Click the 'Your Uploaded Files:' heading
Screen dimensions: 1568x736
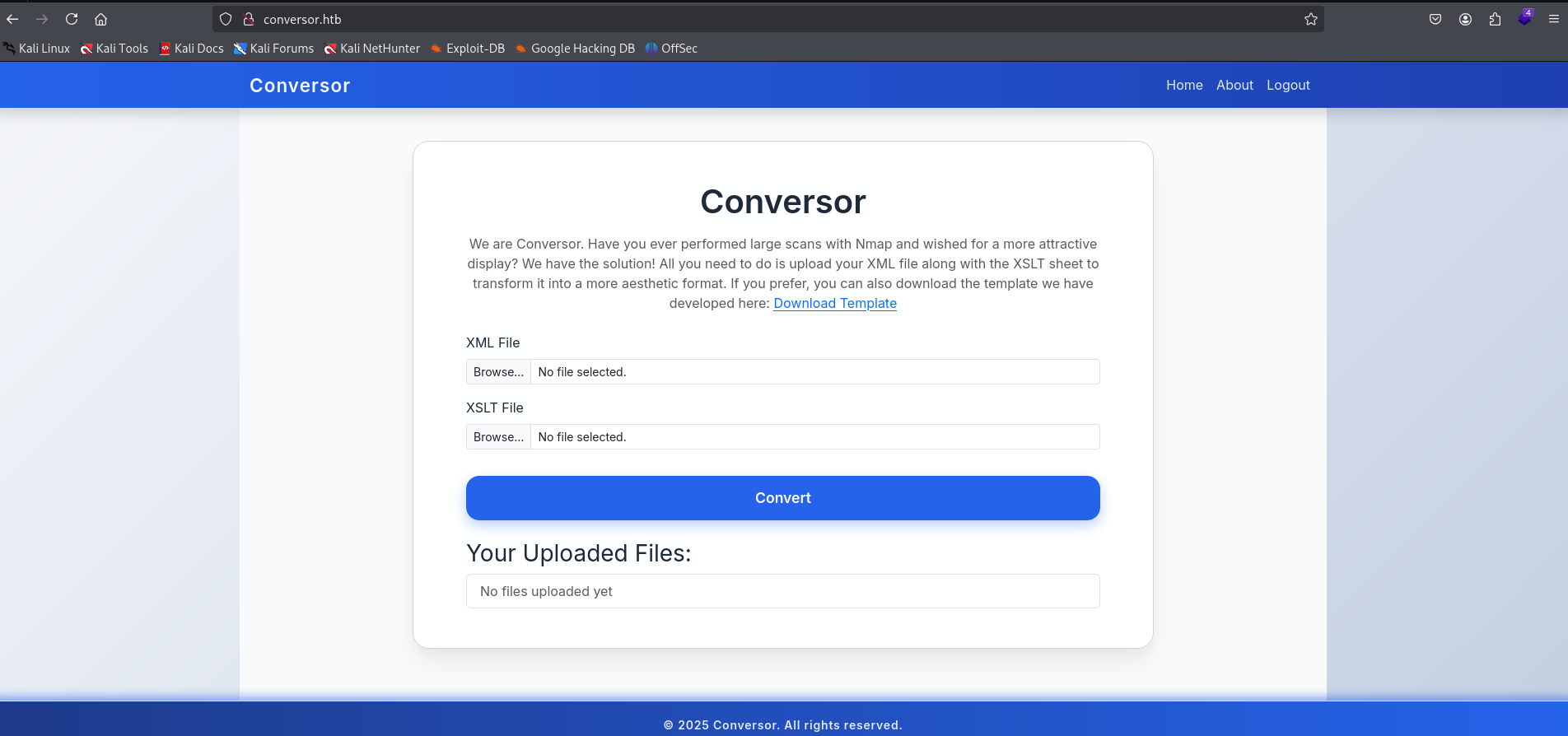(579, 553)
